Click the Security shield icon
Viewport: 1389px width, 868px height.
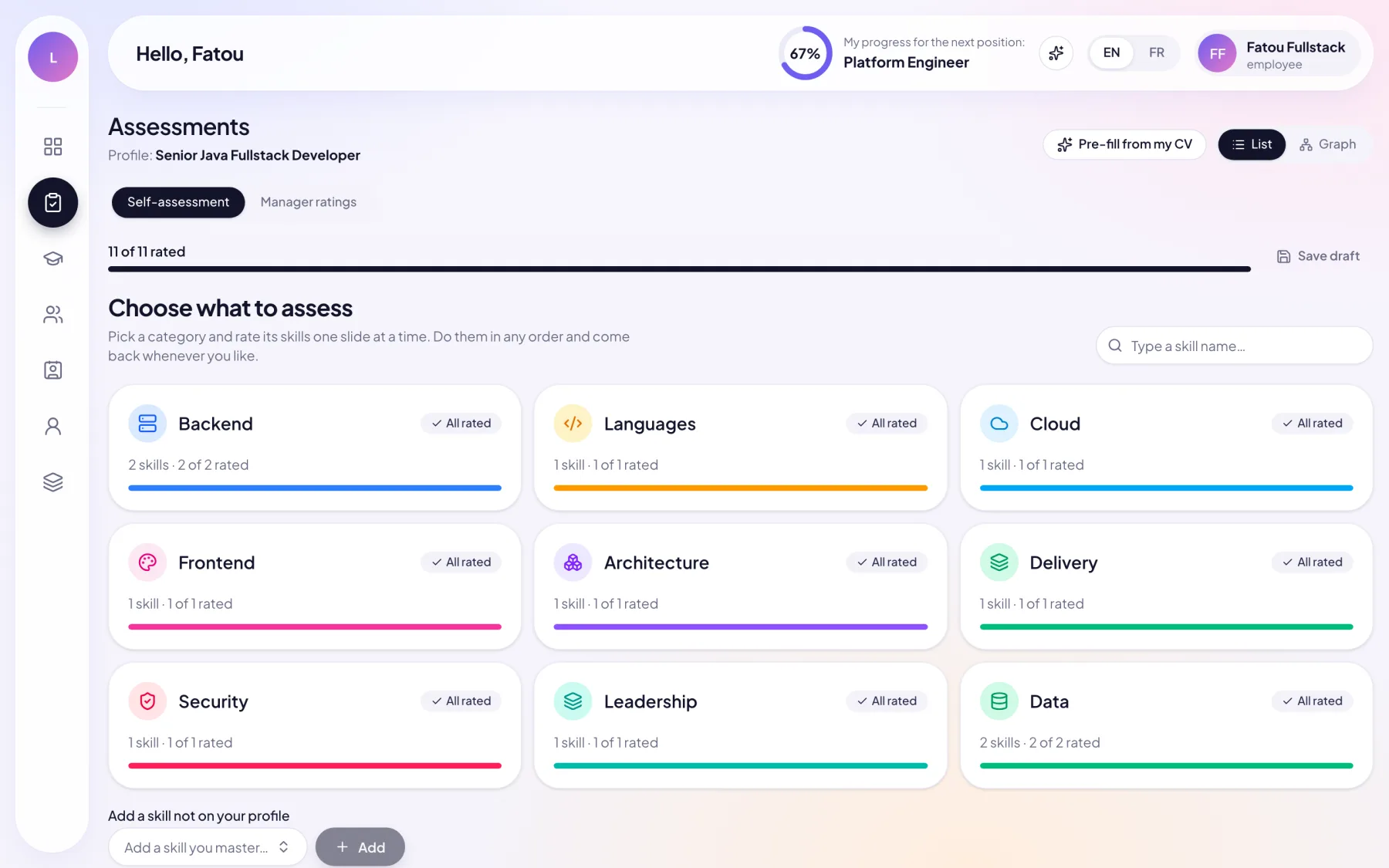(147, 701)
